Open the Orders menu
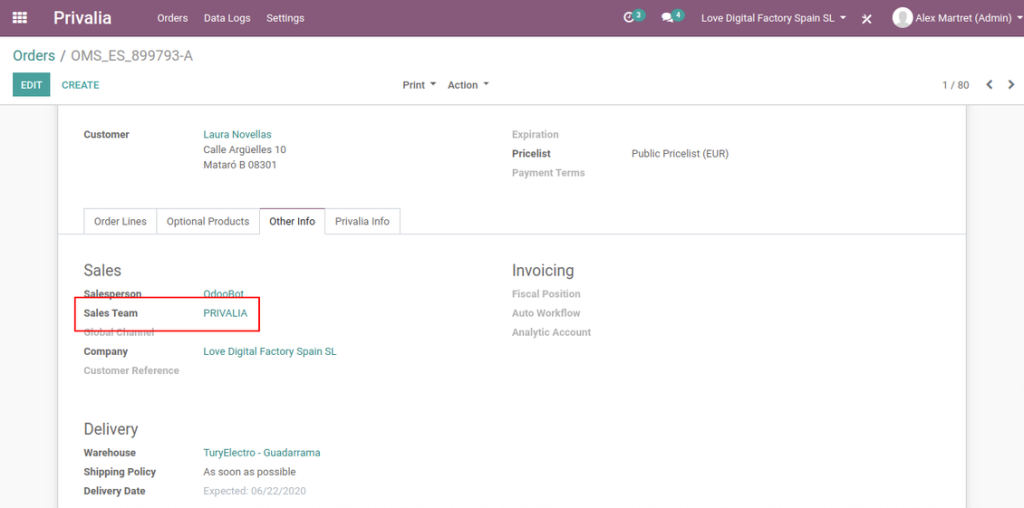1024x508 pixels. (x=172, y=18)
